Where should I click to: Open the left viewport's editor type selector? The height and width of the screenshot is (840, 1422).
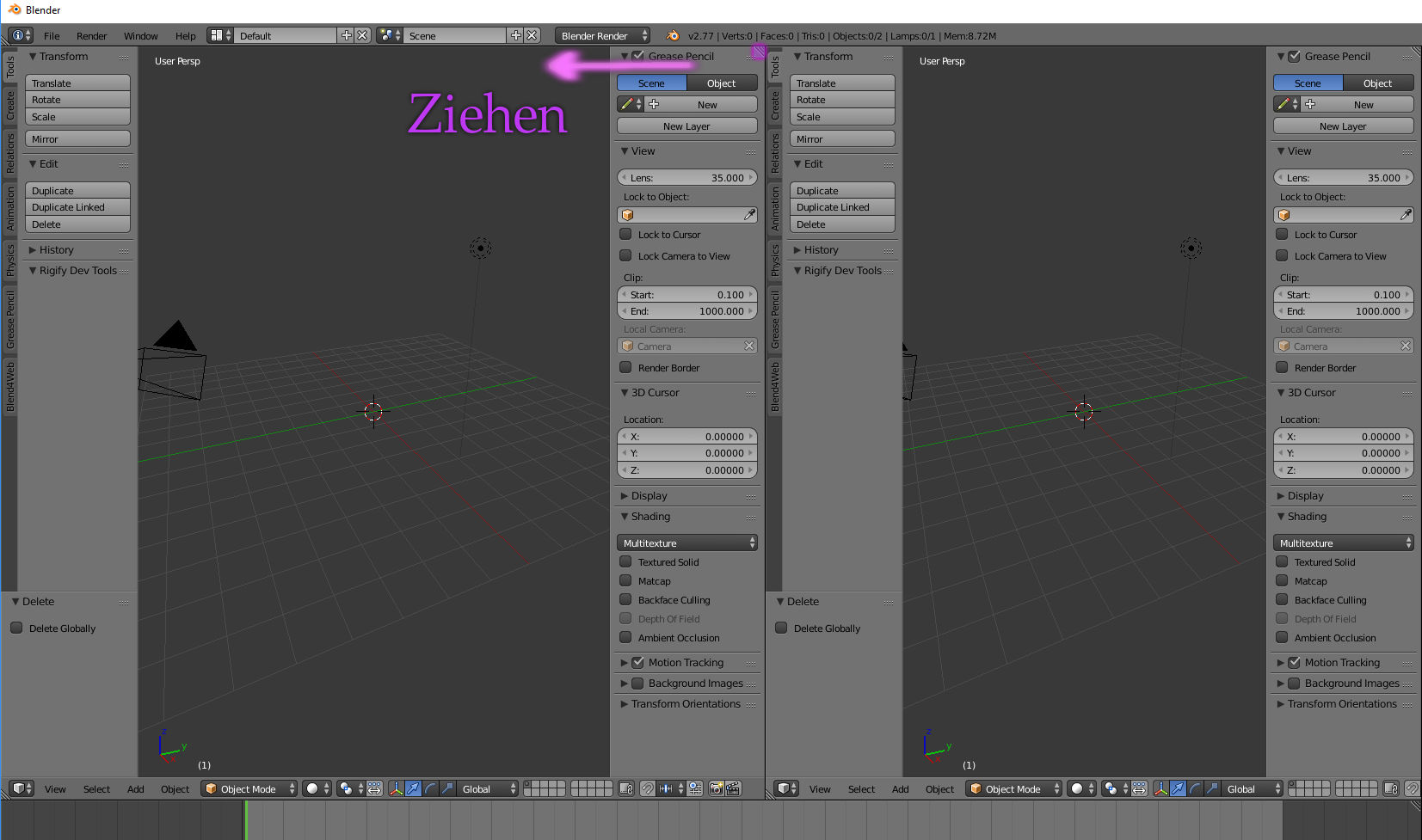pos(22,788)
